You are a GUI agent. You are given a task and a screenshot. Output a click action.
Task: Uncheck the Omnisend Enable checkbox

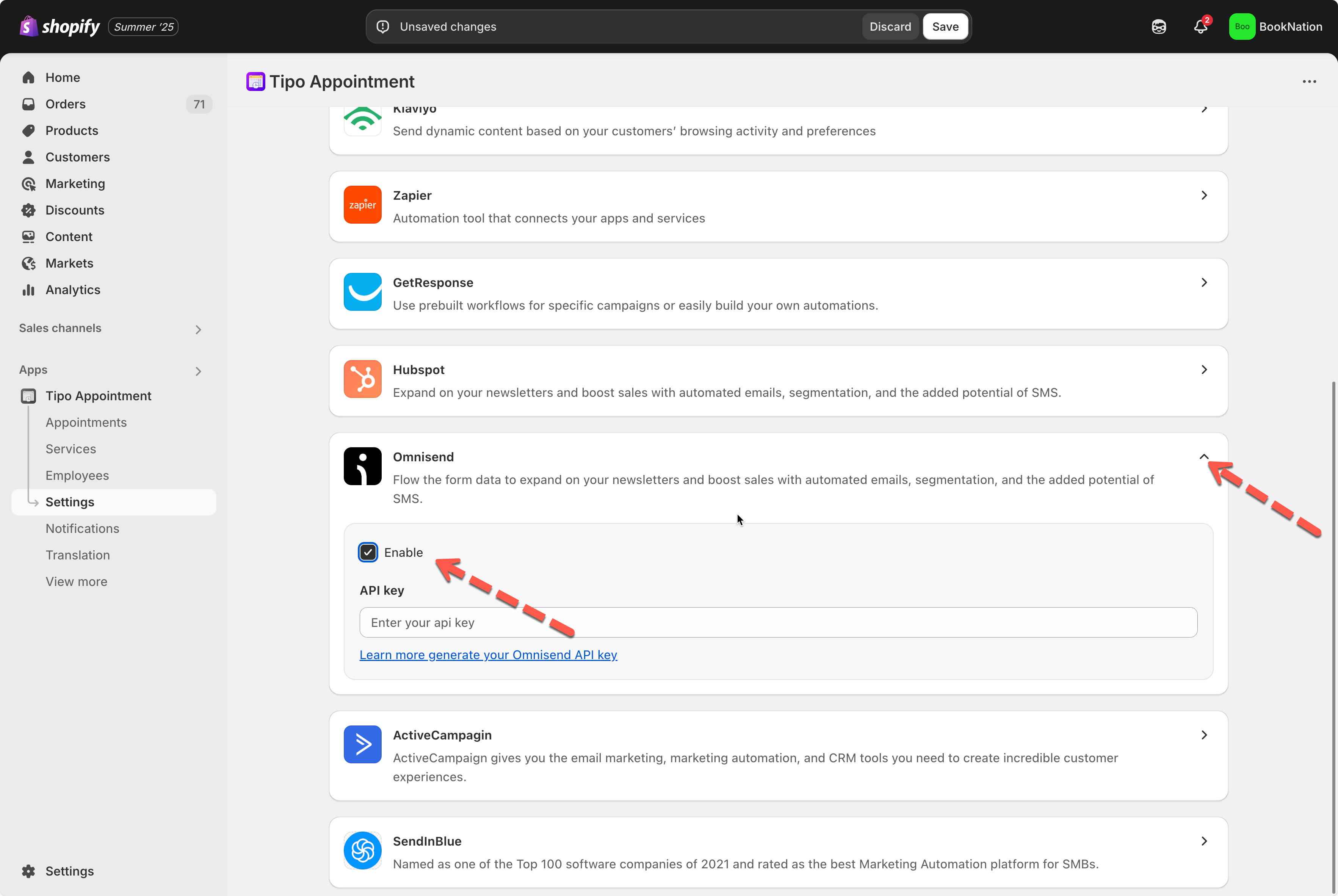point(368,553)
